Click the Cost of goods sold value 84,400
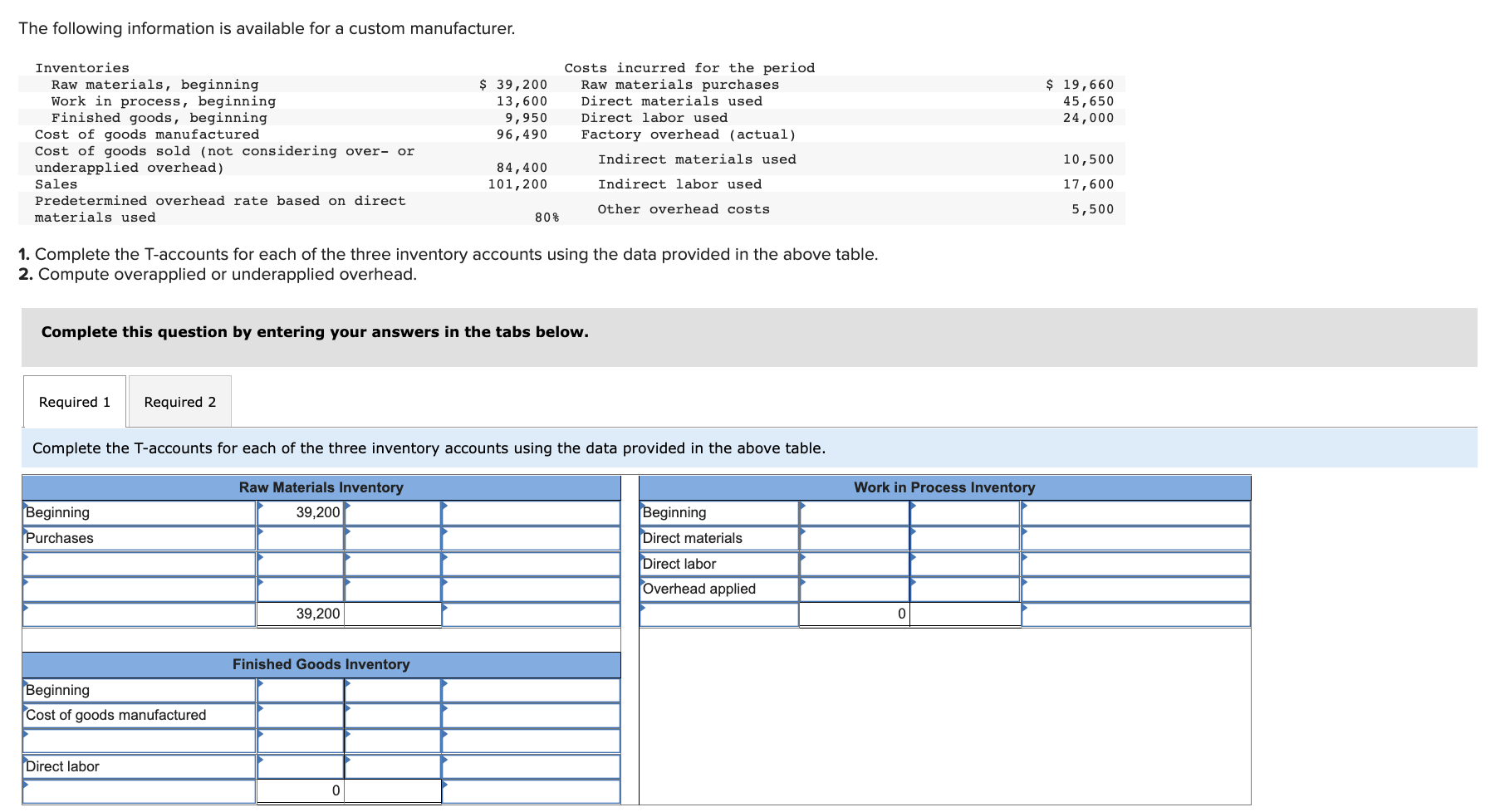Screen dimensions: 1495x812 coord(522,168)
